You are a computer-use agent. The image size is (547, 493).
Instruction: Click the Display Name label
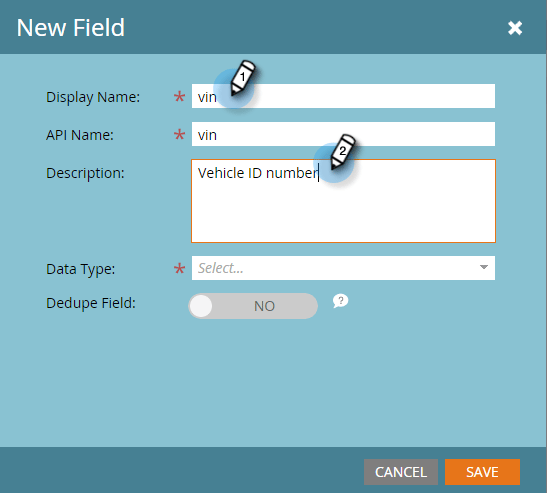click(x=93, y=97)
